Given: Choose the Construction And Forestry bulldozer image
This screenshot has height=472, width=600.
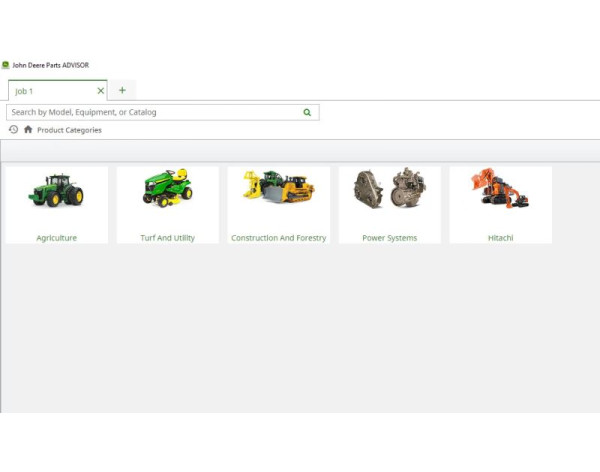Looking at the screenshot, I should point(278,189).
